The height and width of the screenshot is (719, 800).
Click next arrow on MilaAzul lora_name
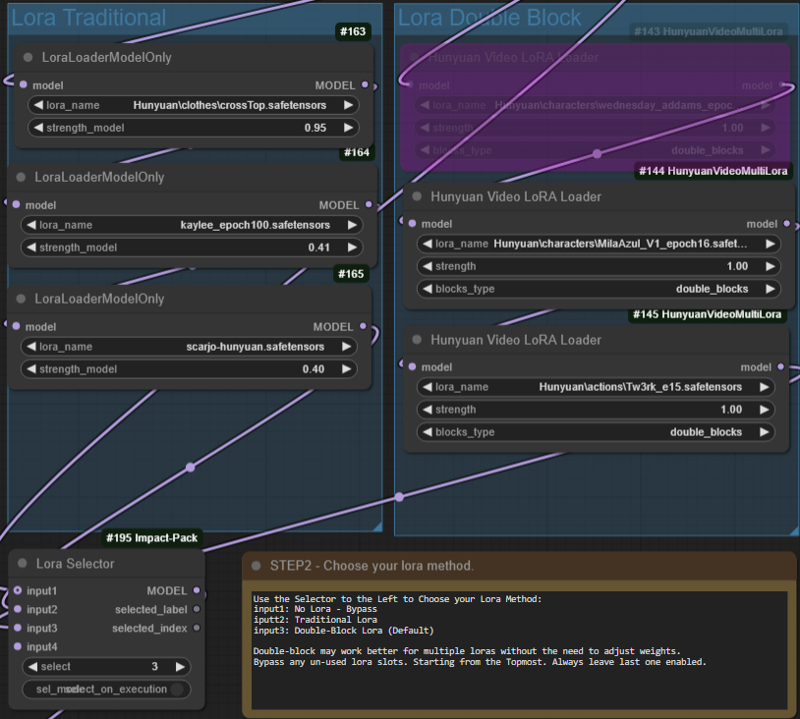tap(770, 244)
